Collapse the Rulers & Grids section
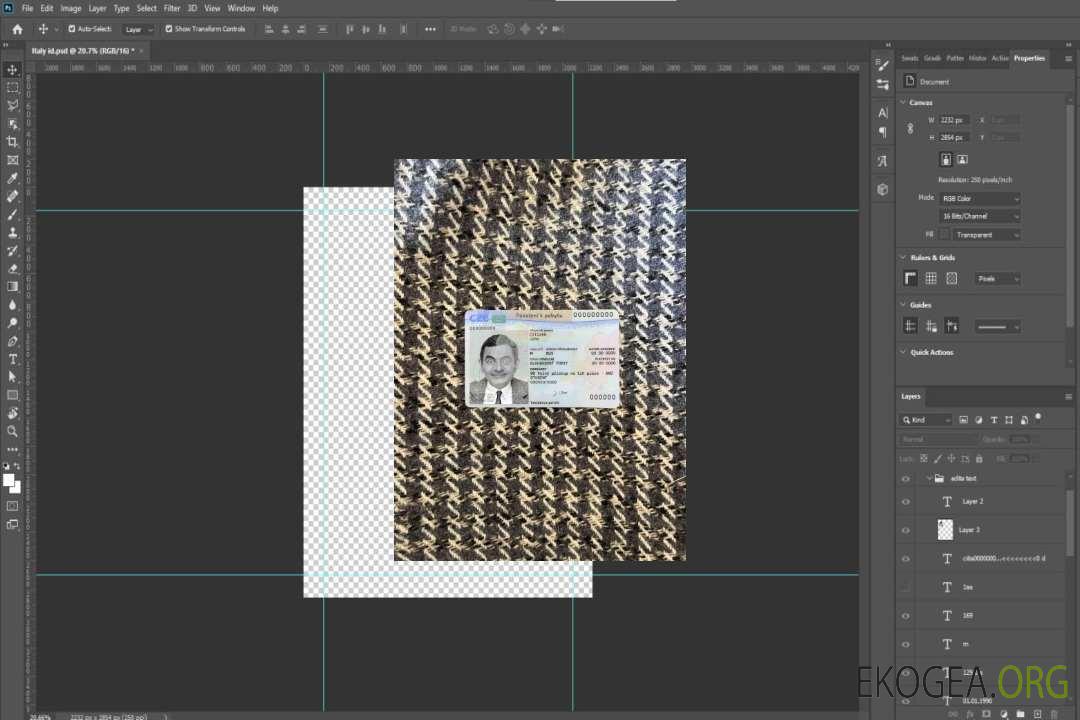Viewport: 1080px width, 720px height. pyautogui.click(x=903, y=258)
